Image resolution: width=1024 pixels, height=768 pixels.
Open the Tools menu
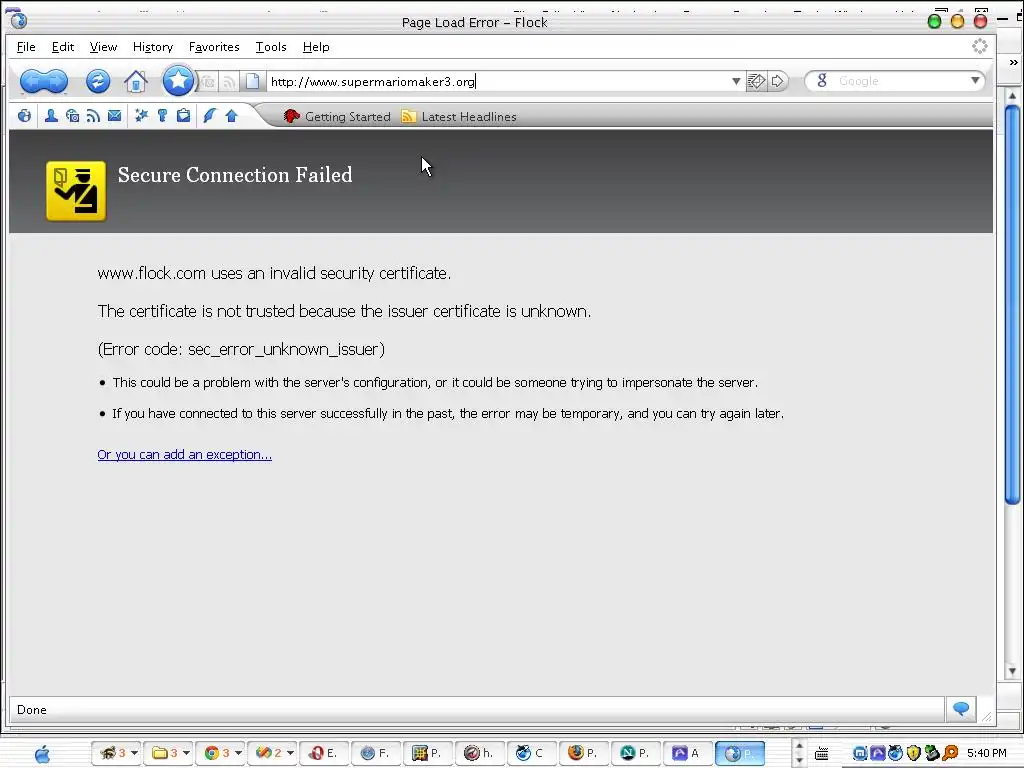(271, 47)
